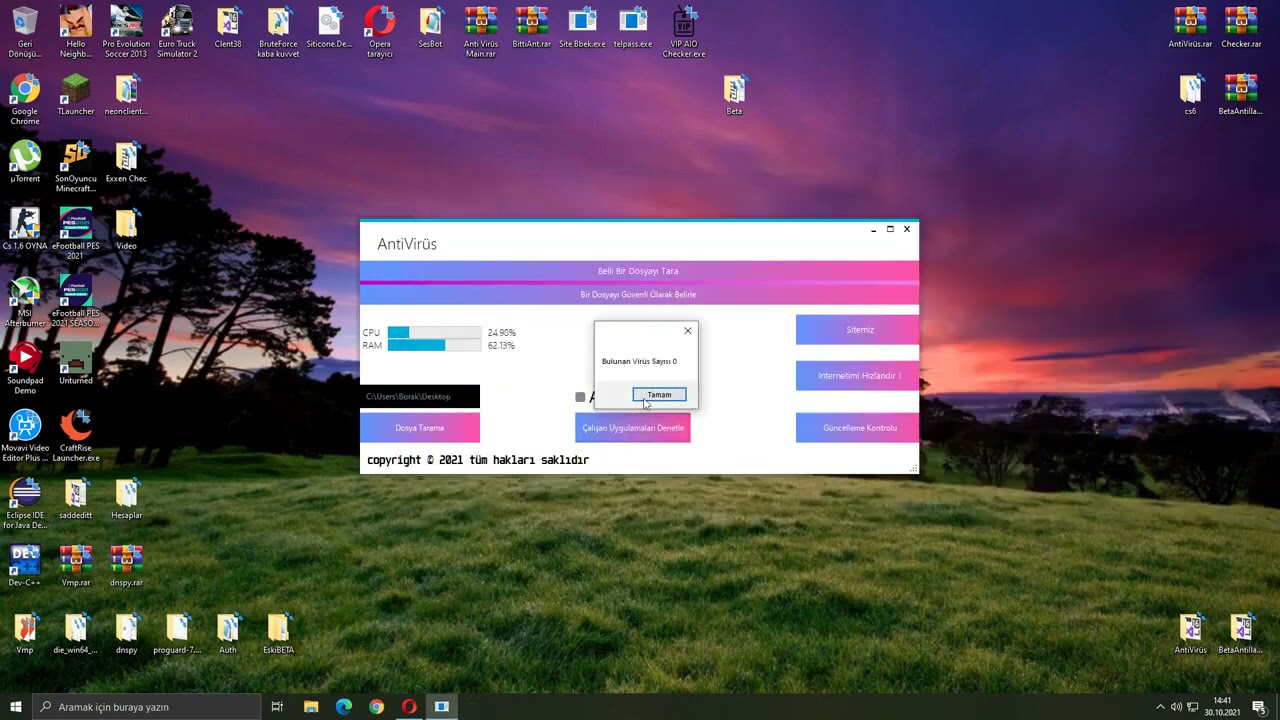
Task: Click Bir Dosyayı Güvenli Olarak Belirle
Action: pyautogui.click(x=638, y=295)
